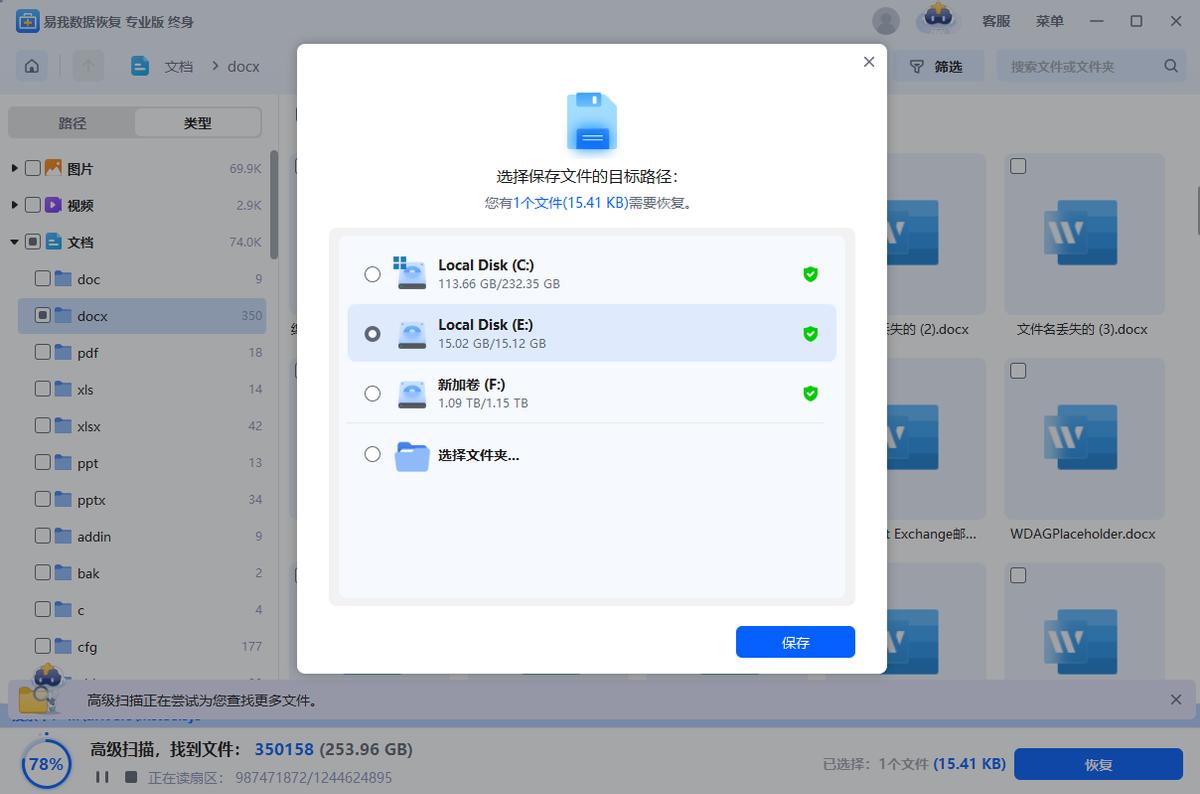Click the 保存 button in the dialog
Viewport: 1200px width, 794px height.
(795, 642)
